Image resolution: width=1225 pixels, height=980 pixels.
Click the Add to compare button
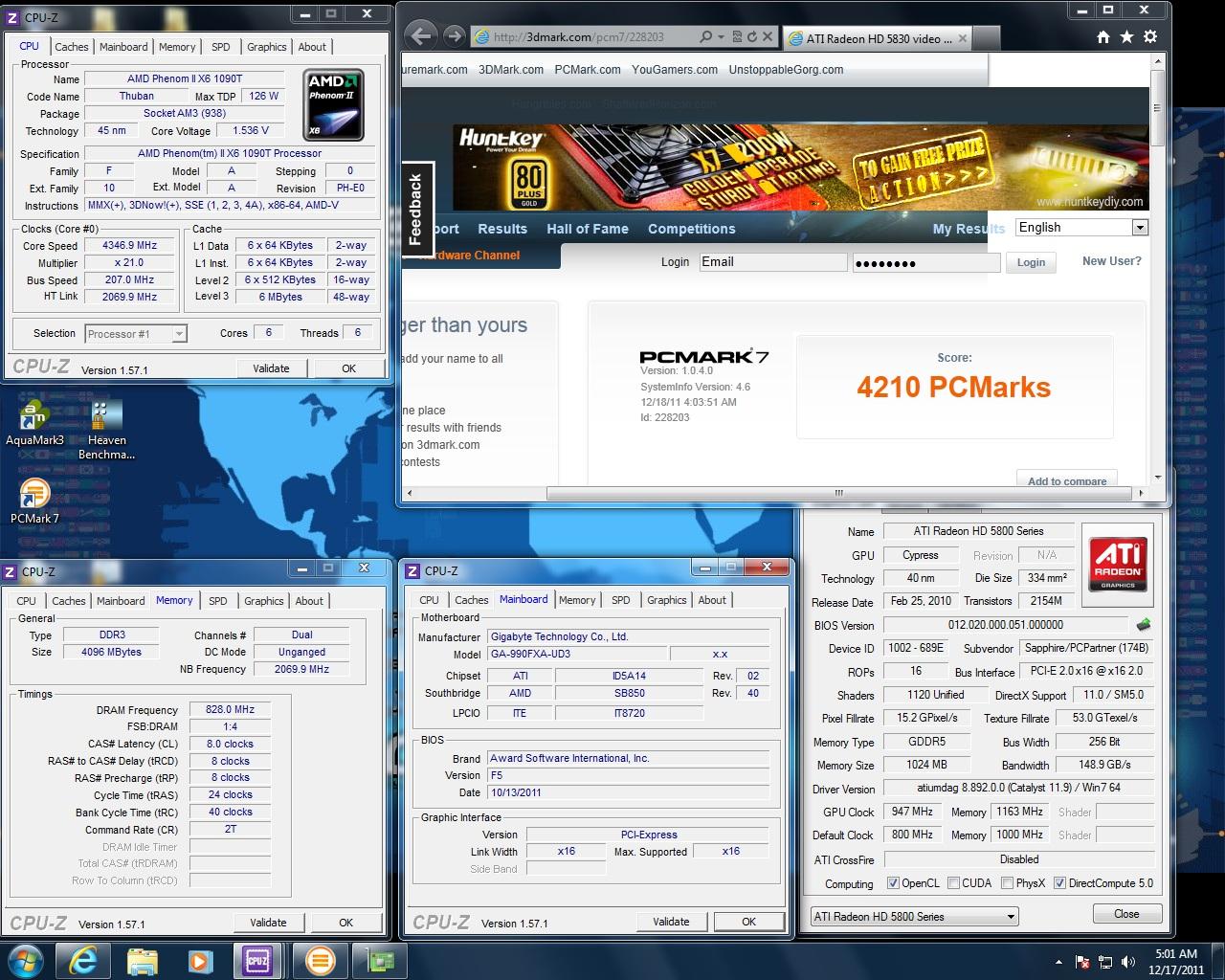tap(1066, 480)
